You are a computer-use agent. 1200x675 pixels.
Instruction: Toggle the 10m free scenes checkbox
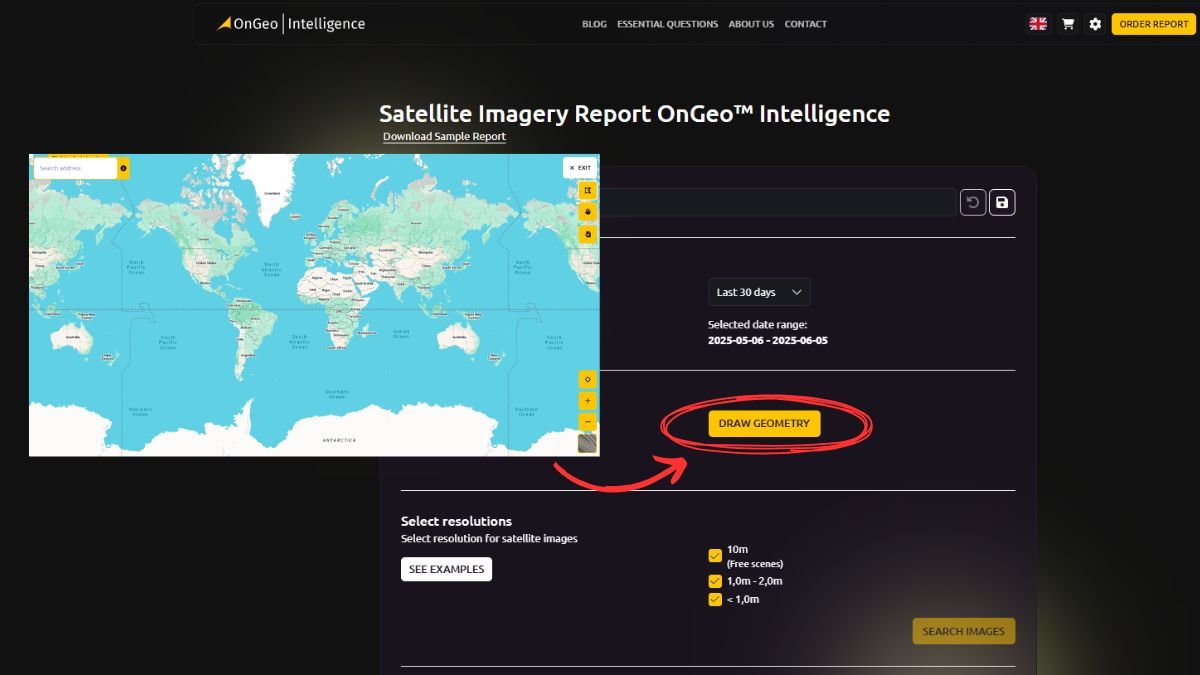pyautogui.click(x=715, y=556)
